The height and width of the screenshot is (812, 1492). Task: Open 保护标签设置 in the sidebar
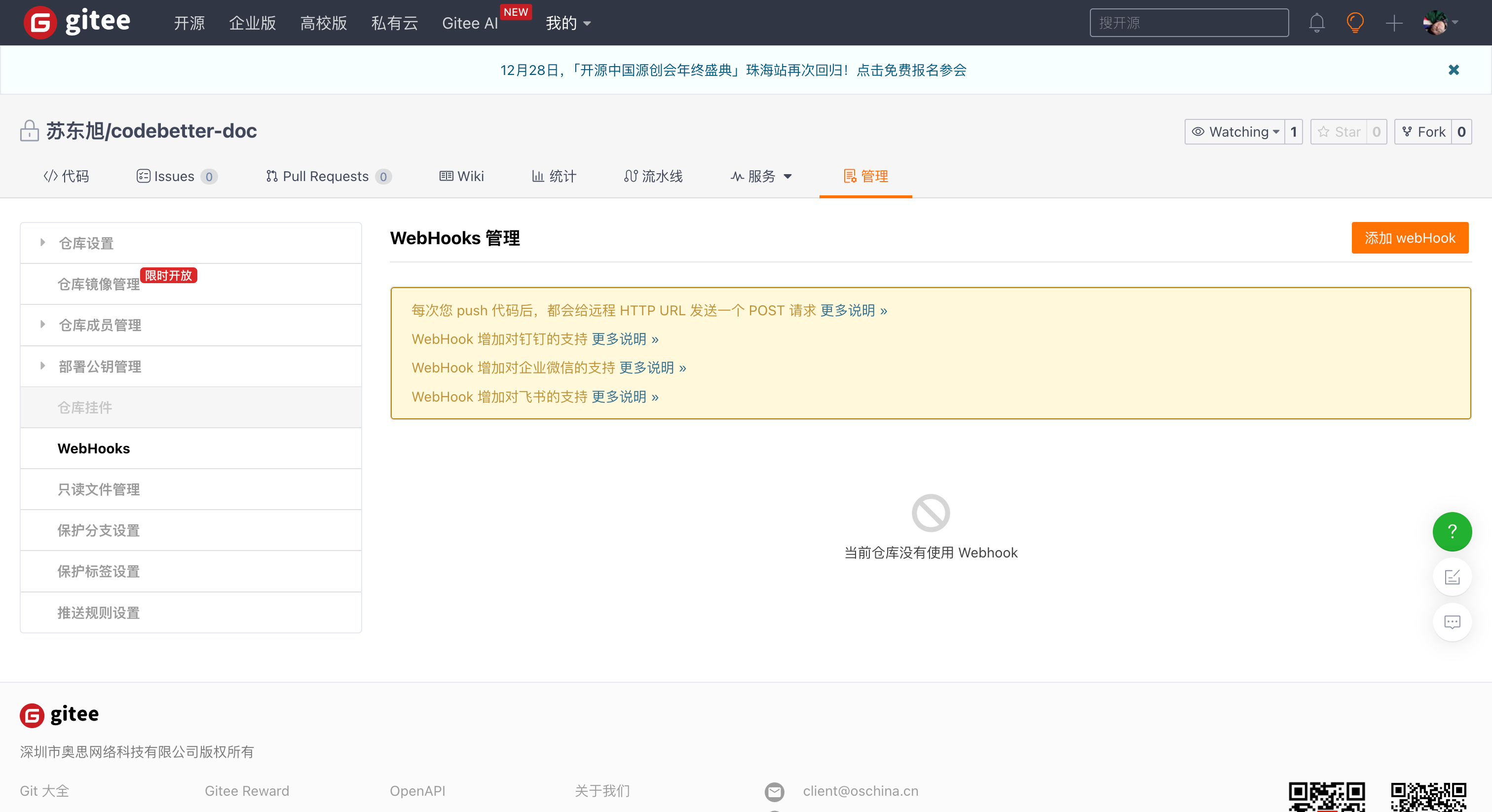click(190, 572)
